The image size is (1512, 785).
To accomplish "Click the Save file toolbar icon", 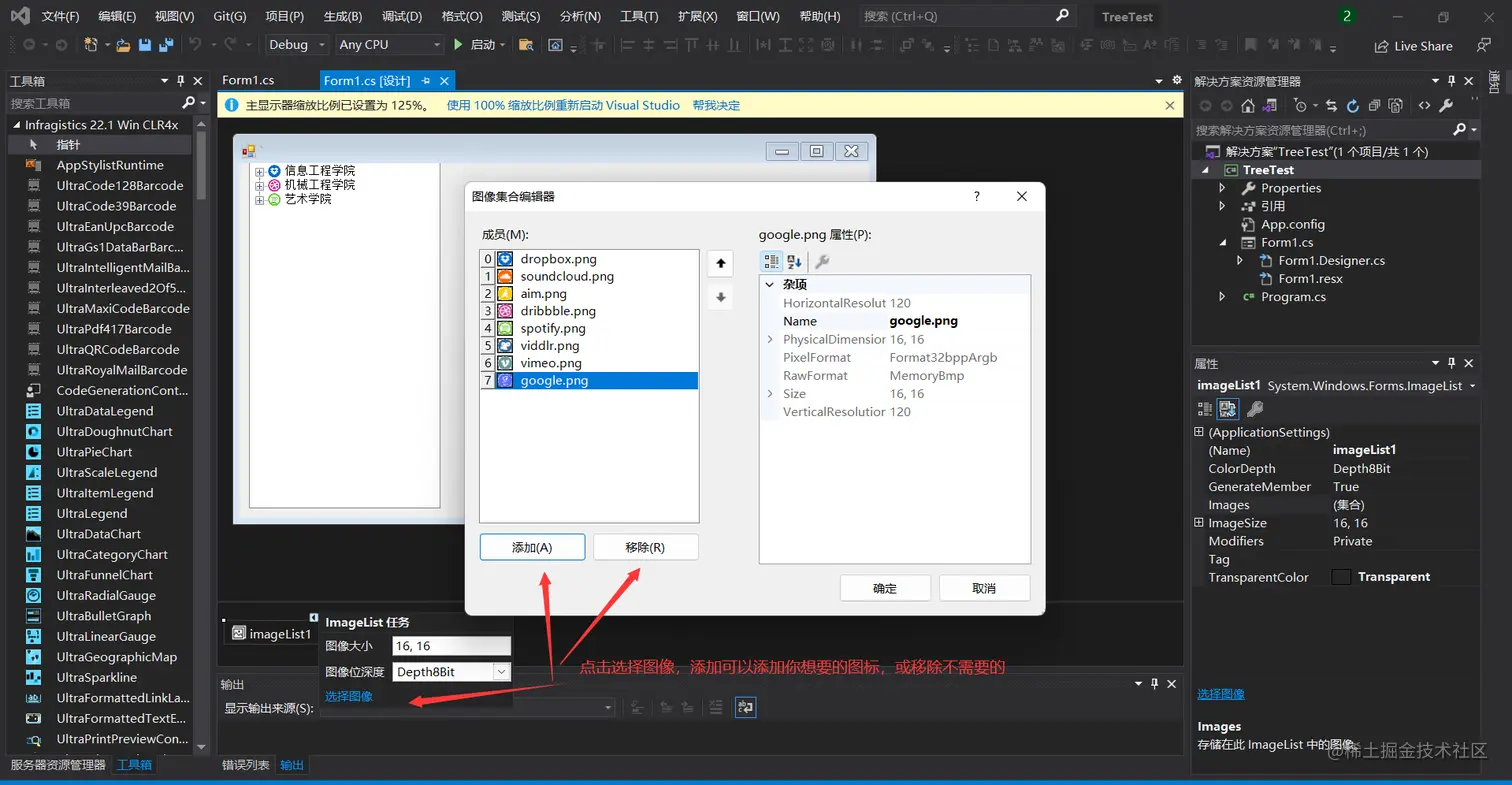I will pyautogui.click(x=145, y=45).
